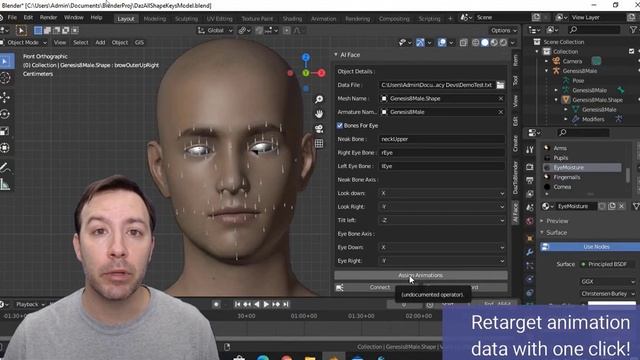Toggle viewport gizmo display
The image size is (640, 360).
coord(420,42)
